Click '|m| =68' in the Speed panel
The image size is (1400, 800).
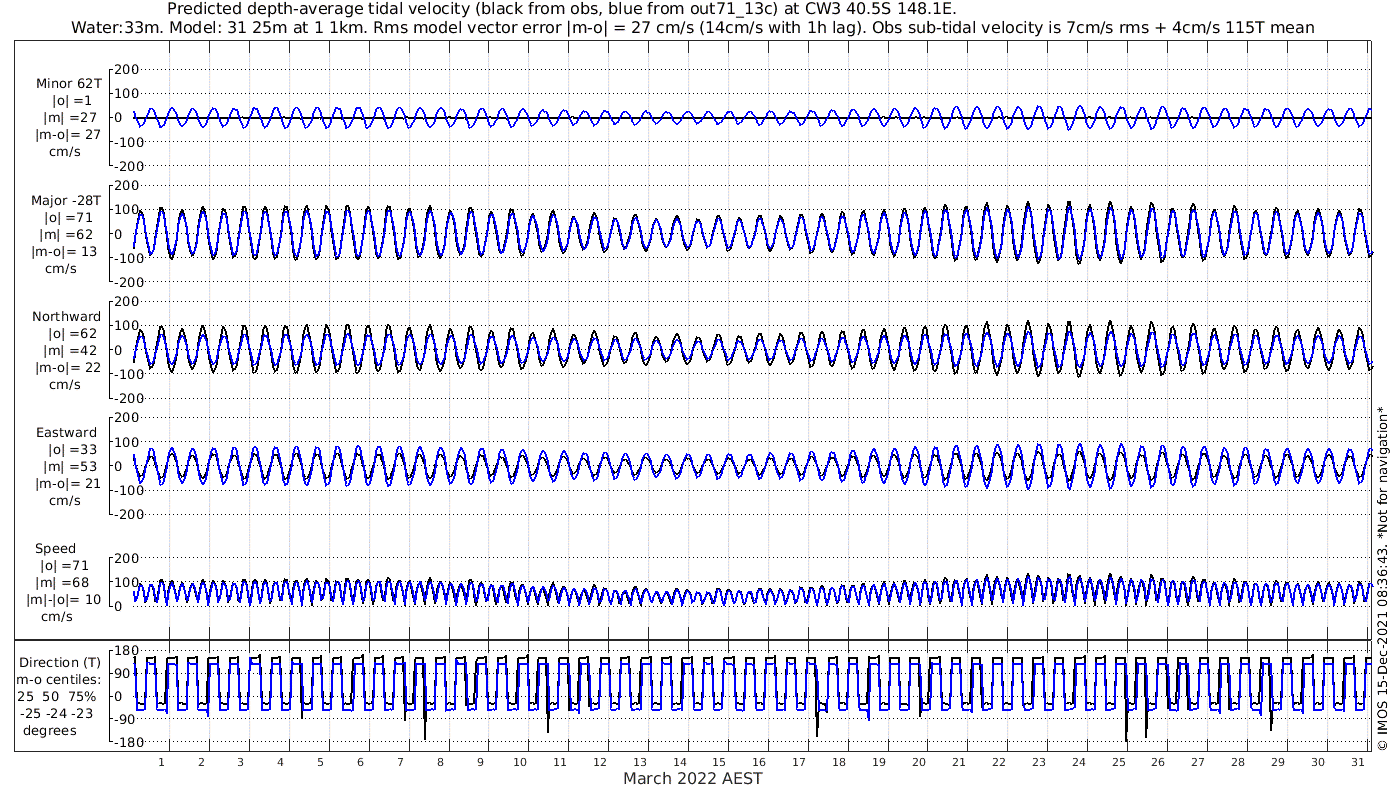(63, 583)
